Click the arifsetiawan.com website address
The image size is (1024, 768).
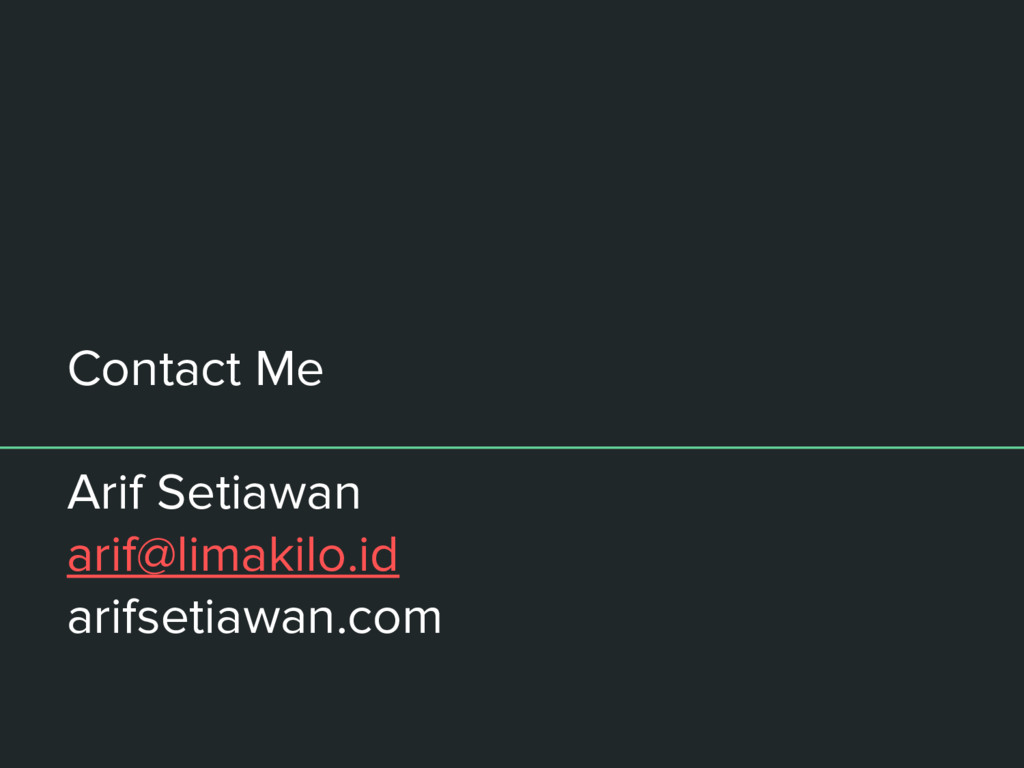click(254, 617)
